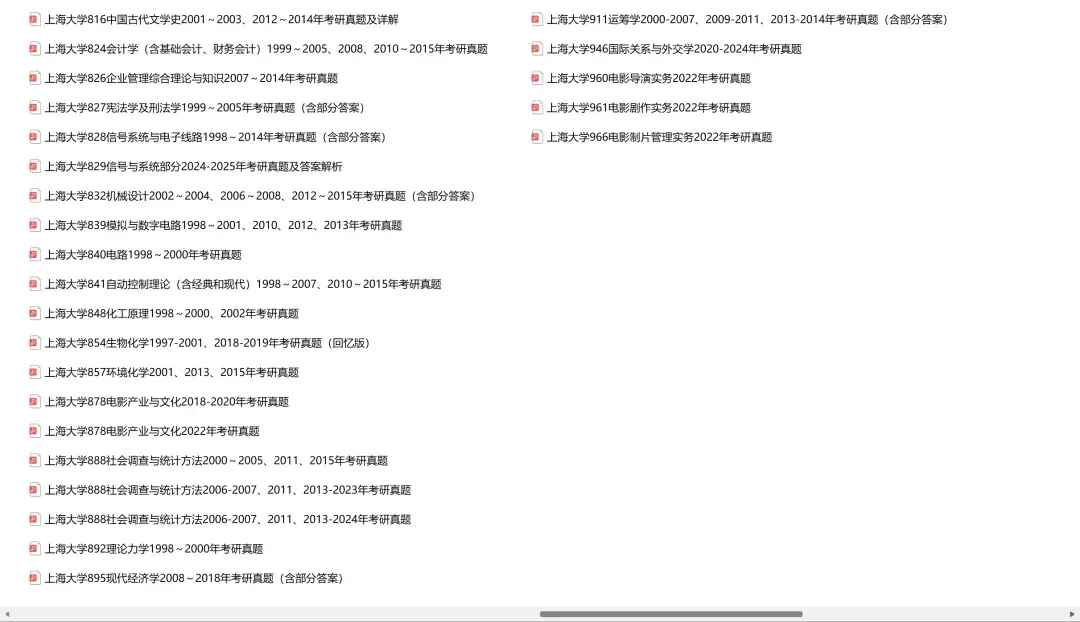Click the icon beside 上海大学966电影制片管理实务 entry
The height and width of the screenshot is (622, 1080).
537,137
